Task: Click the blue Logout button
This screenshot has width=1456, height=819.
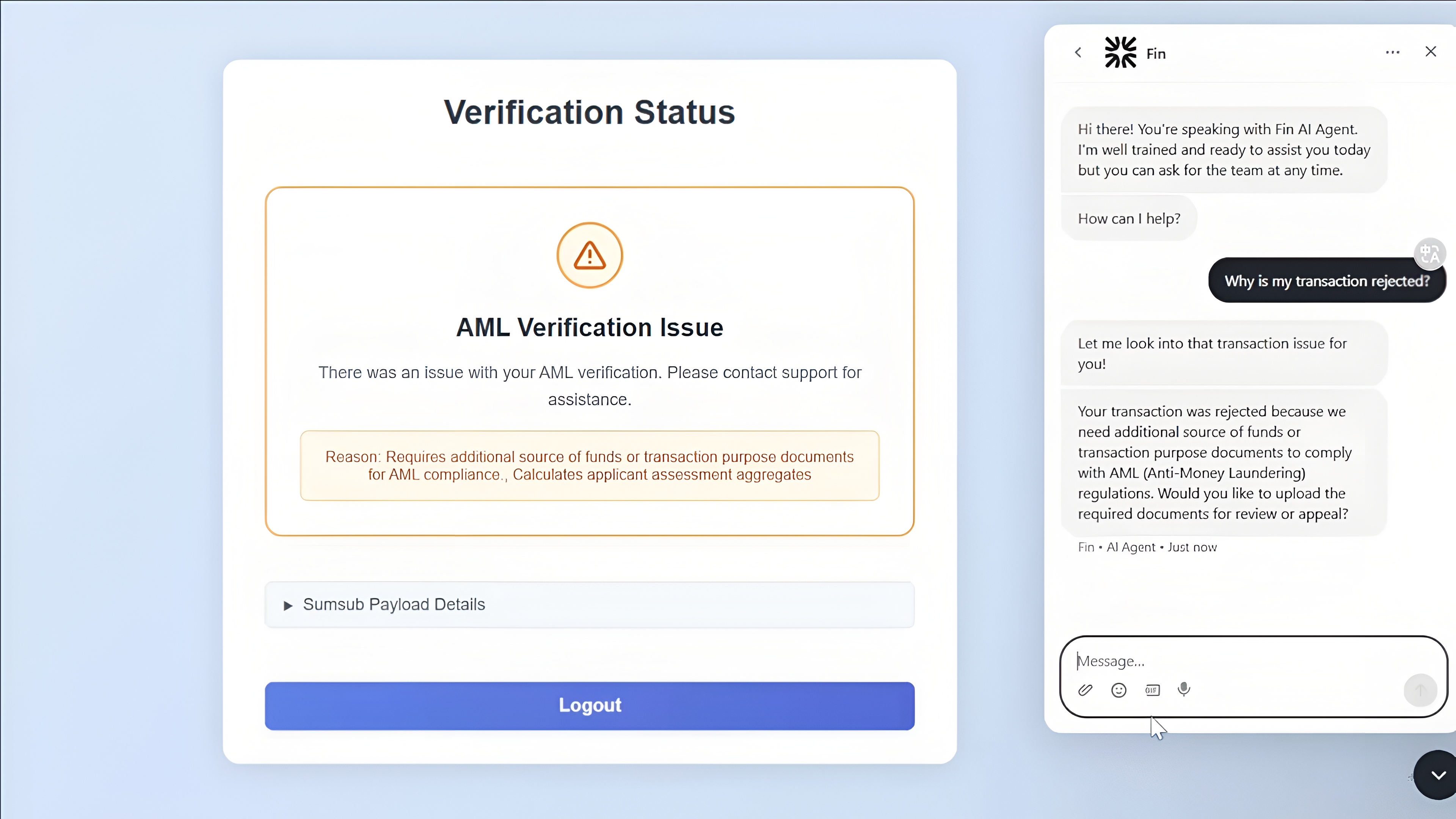Action: tap(590, 705)
